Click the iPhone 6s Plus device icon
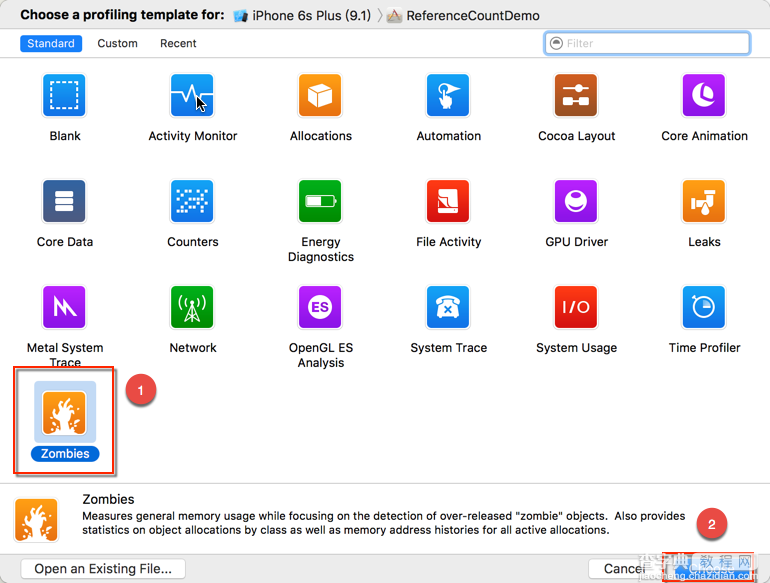The image size is (770, 583). click(241, 16)
